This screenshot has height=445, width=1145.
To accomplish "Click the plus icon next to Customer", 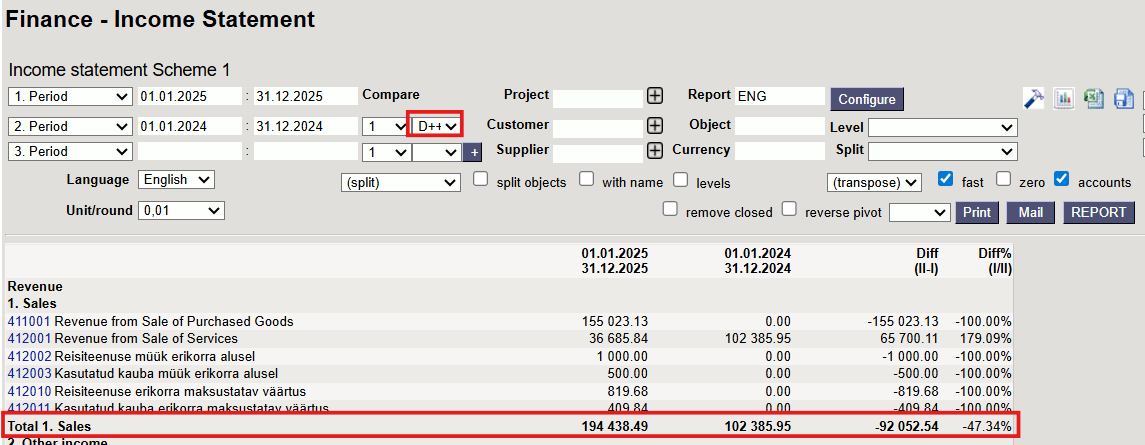I will (655, 126).
